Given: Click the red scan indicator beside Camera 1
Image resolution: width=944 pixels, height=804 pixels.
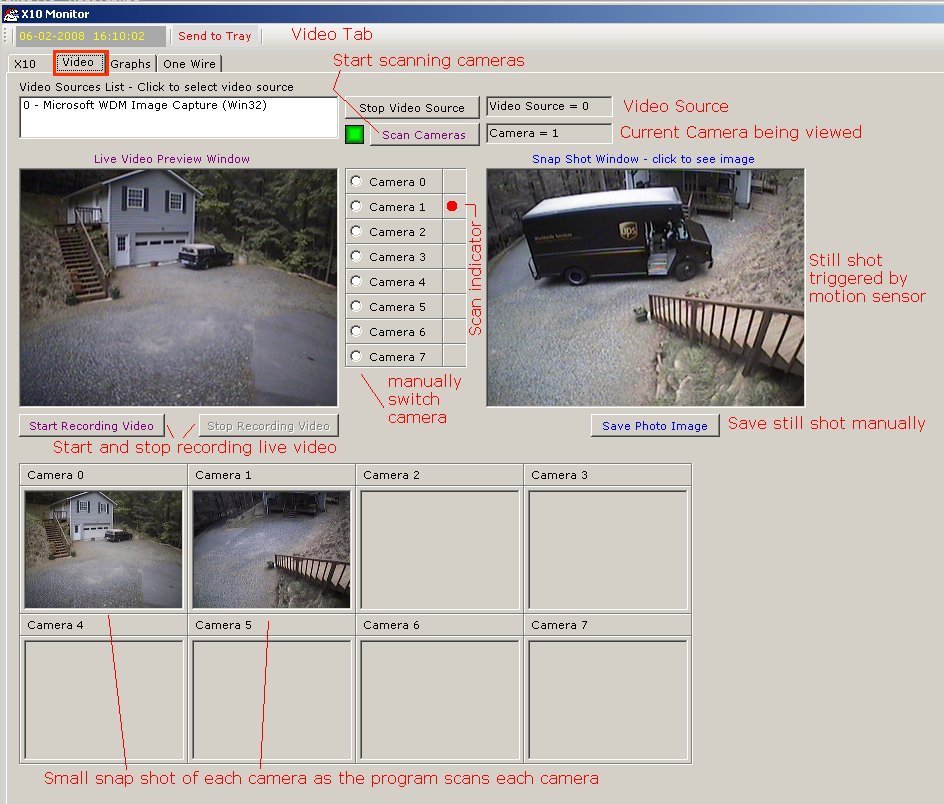Looking at the screenshot, I should tap(452, 206).
